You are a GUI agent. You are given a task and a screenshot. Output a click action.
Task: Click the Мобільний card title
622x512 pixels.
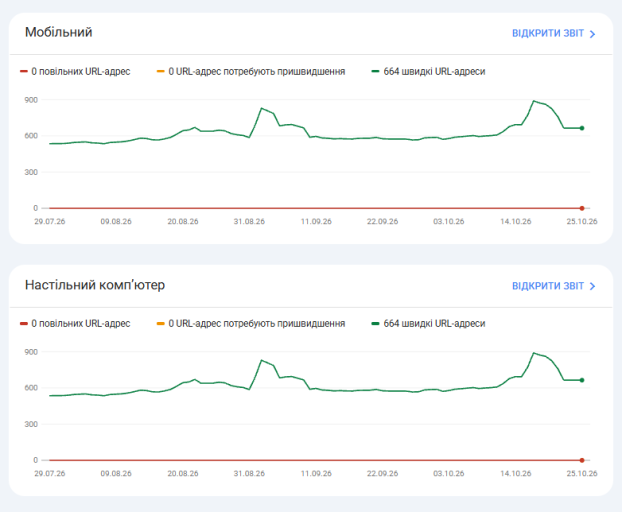click(x=58, y=32)
